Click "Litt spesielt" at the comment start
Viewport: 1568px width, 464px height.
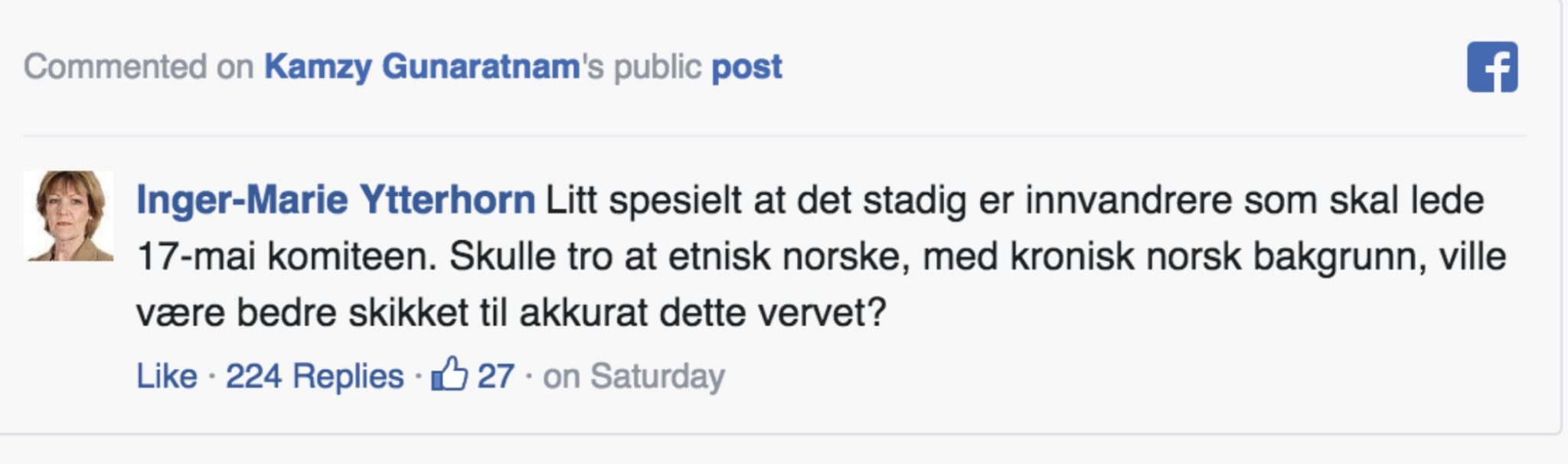644,201
